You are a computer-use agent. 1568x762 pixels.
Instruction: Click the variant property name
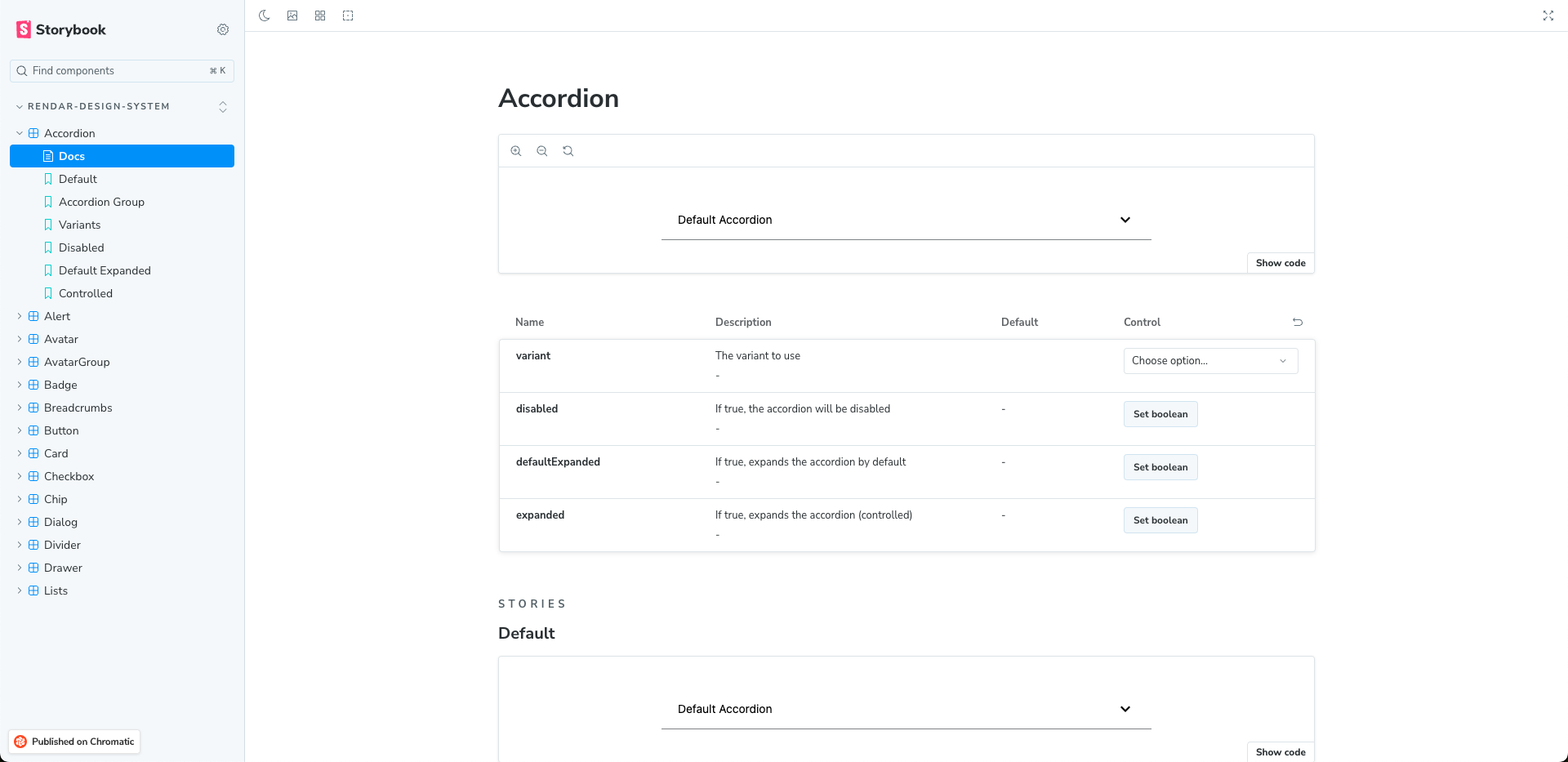tap(533, 356)
